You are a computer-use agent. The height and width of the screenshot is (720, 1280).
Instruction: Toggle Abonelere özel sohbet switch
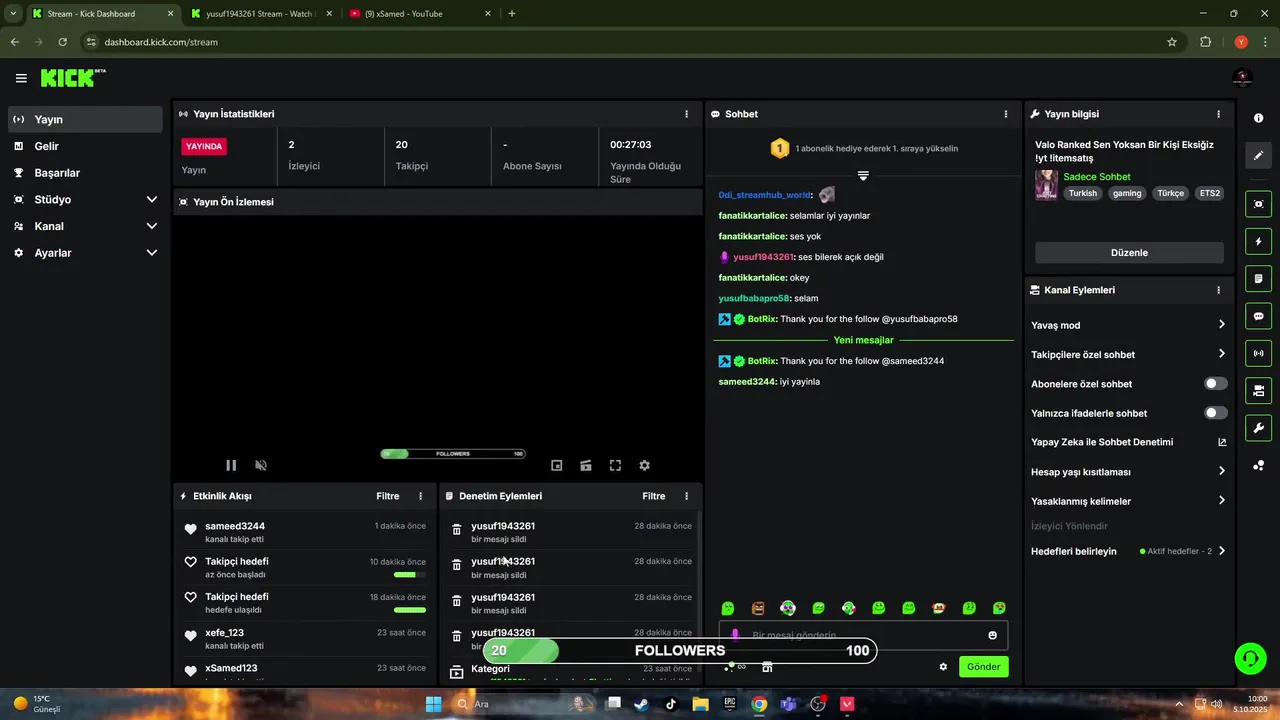pos(1215,384)
